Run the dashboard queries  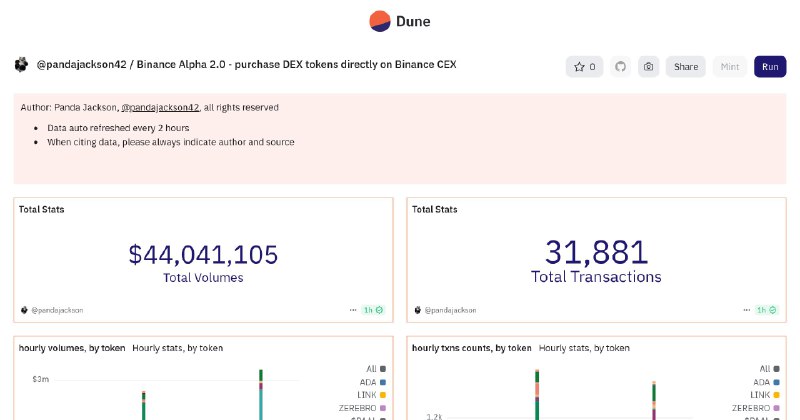(x=770, y=67)
